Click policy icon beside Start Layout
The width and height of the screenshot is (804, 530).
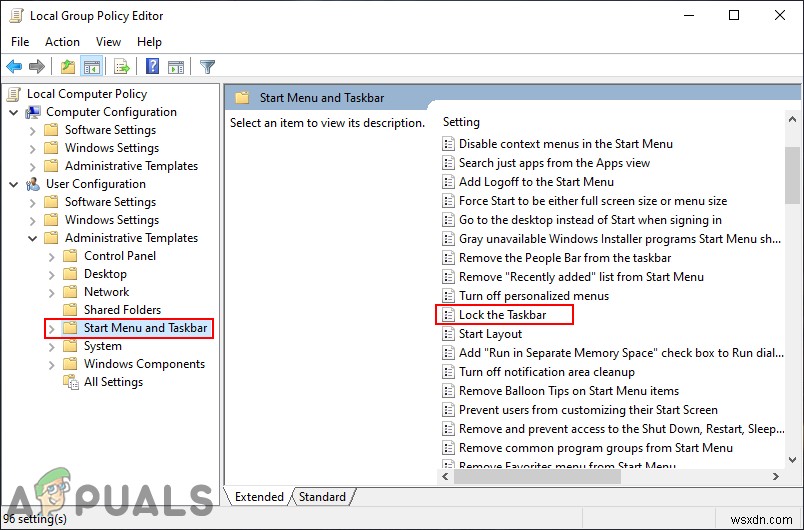[x=448, y=334]
